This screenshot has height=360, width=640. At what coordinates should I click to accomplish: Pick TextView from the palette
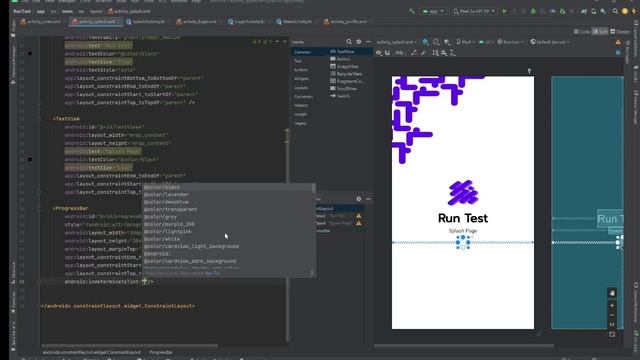[342, 52]
